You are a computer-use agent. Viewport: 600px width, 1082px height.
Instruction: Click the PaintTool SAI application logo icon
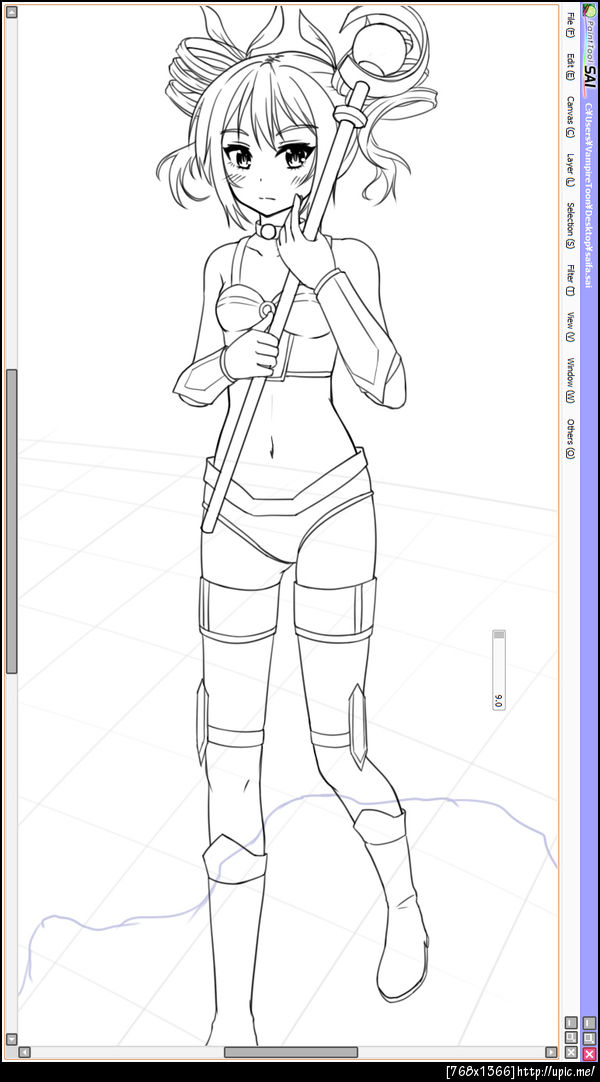click(x=589, y=12)
